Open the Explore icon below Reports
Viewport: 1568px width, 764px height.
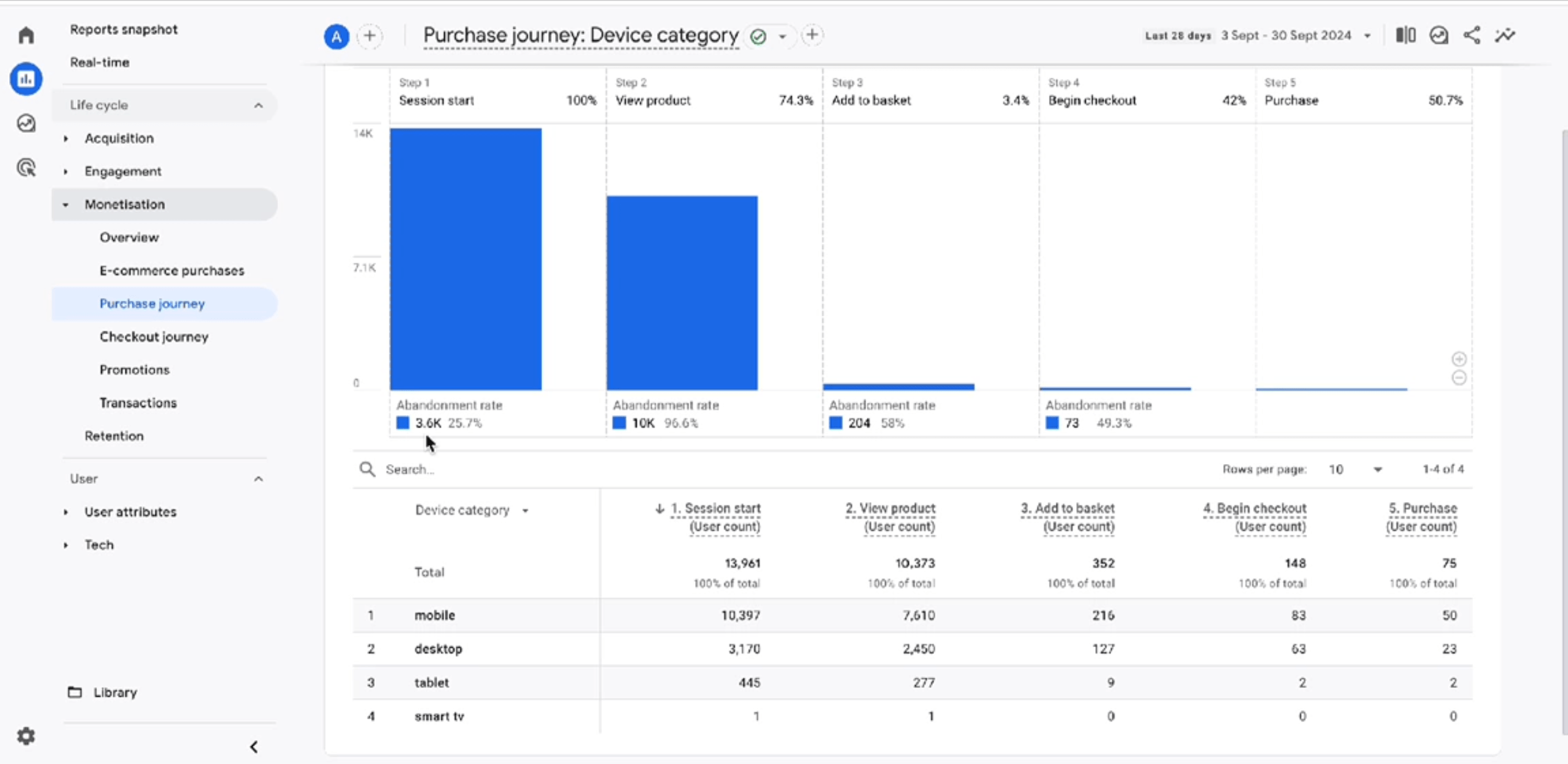point(26,123)
